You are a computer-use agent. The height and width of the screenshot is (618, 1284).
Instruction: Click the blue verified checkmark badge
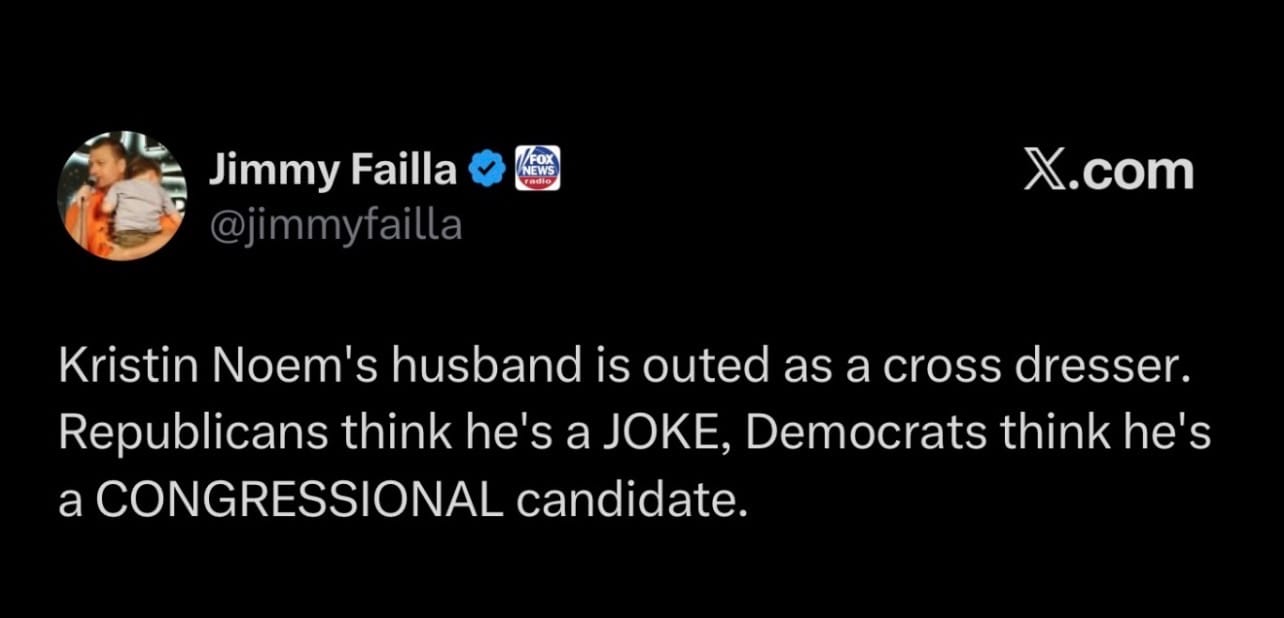pos(487,172)
